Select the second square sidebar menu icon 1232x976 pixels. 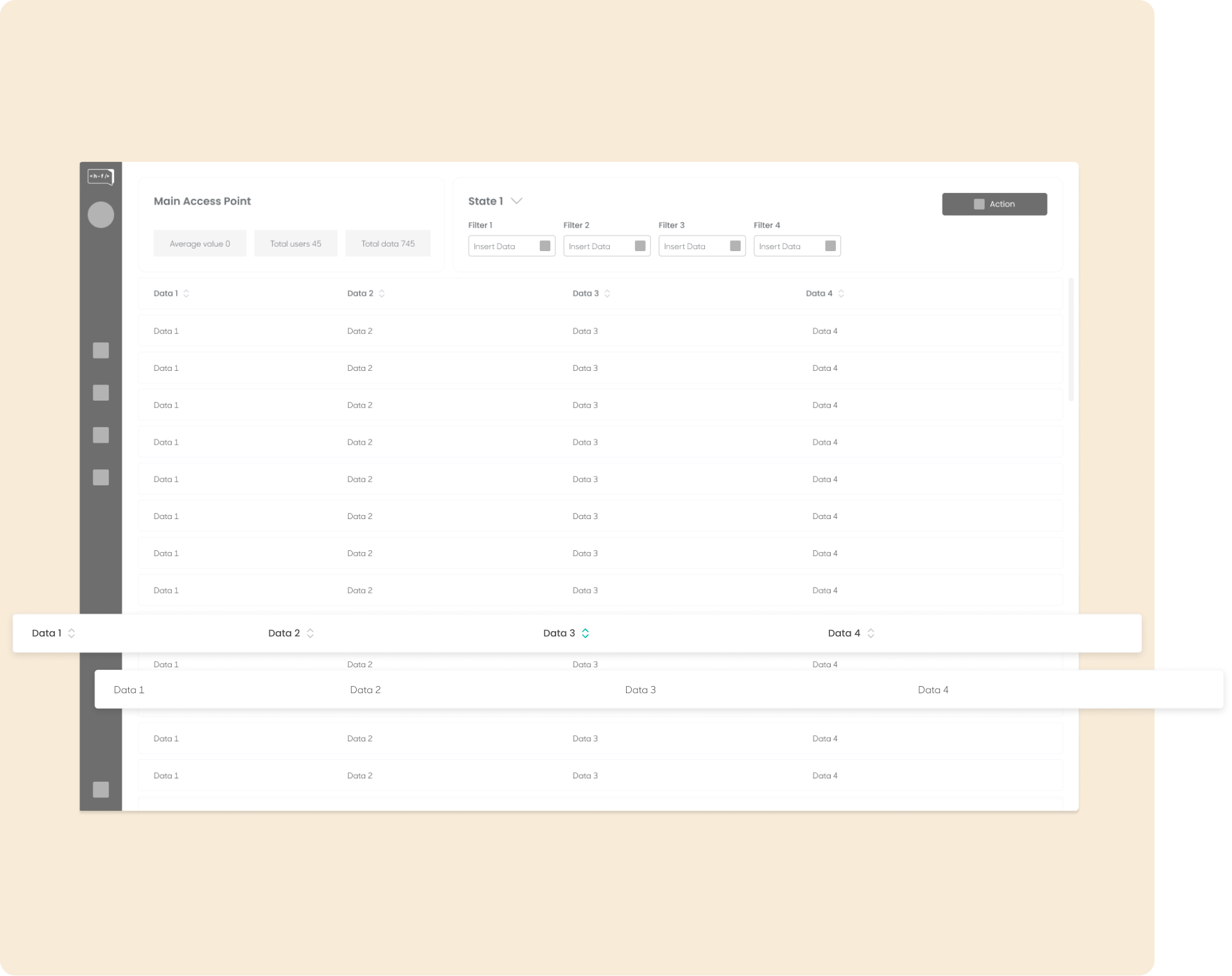pyautogui.click(x=101, y=393)
